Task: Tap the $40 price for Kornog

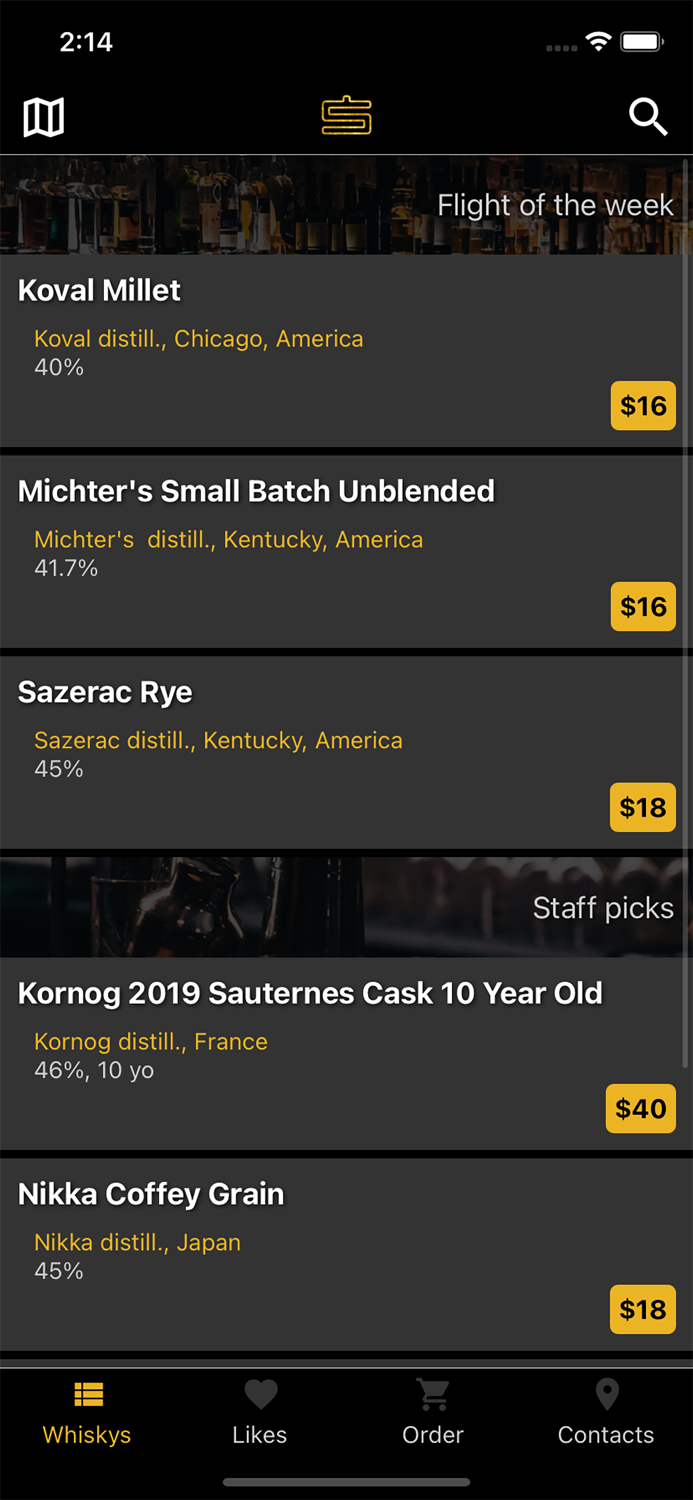Action: pos(641,1109)
